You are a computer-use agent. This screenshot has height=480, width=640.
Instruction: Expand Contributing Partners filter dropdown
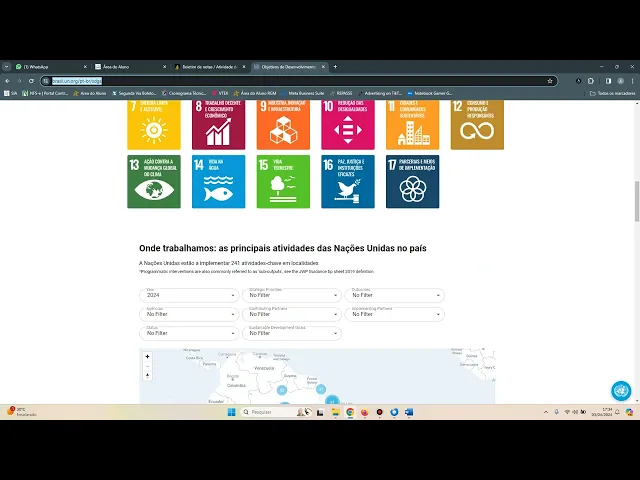[292, 314]
